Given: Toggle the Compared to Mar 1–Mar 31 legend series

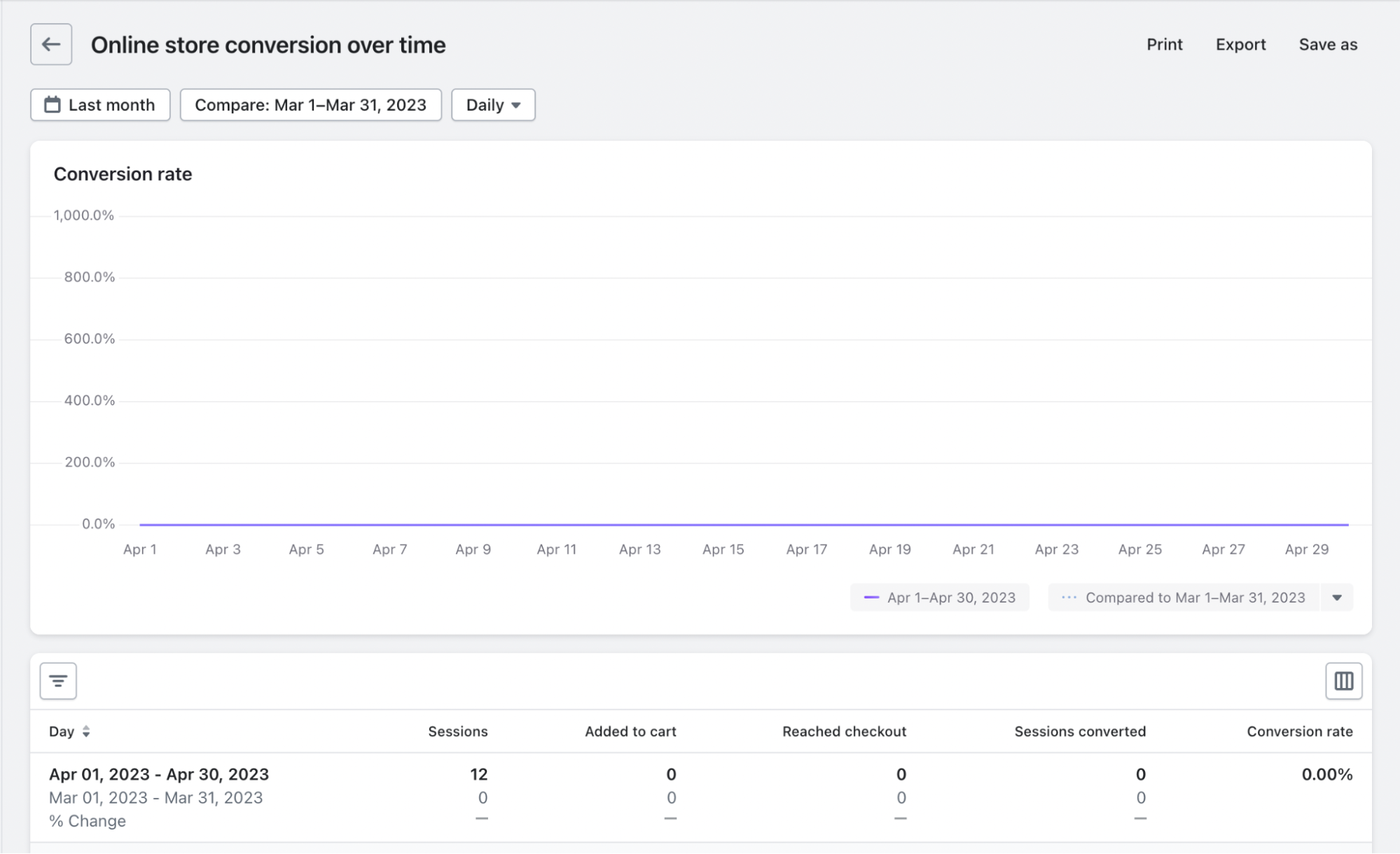Looking at the screenshot, I should tap(1184, 598).
